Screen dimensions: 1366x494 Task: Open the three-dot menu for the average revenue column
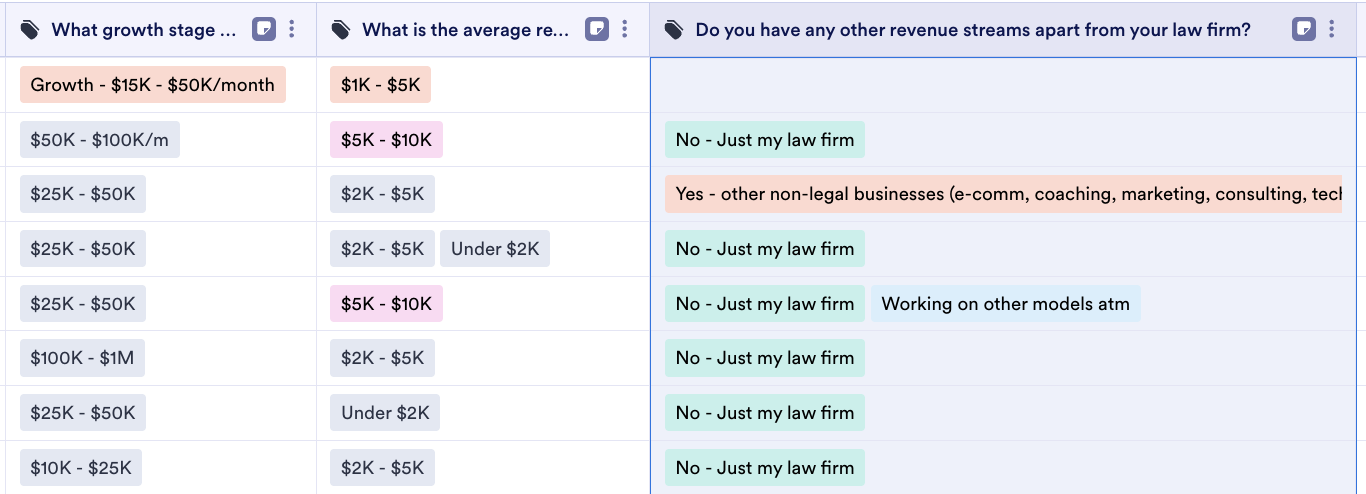click(x=624, y=29)
